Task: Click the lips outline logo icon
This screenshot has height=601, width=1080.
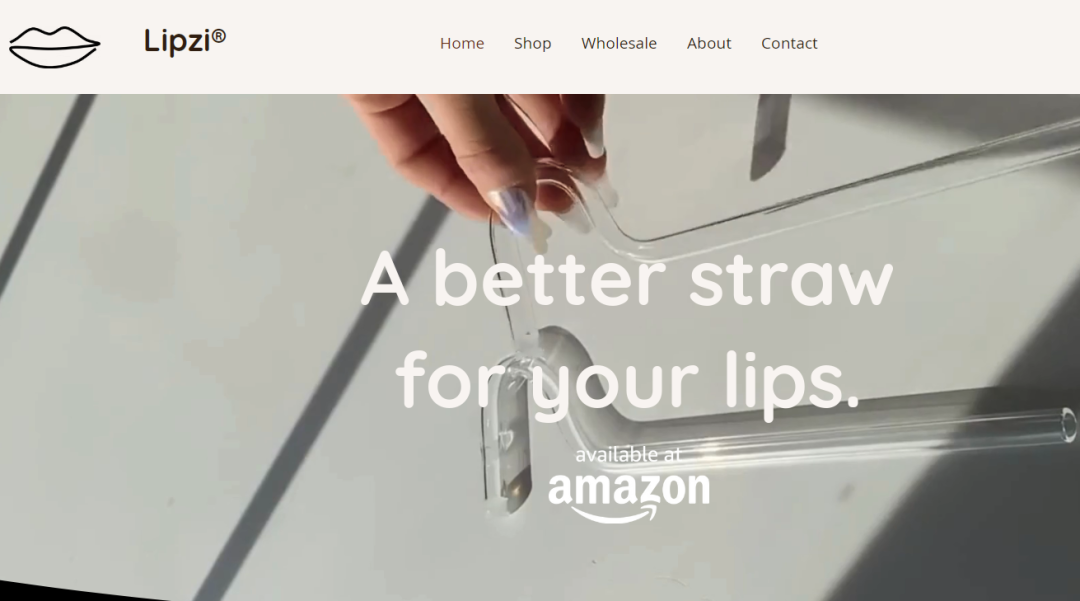Action: 54,47
